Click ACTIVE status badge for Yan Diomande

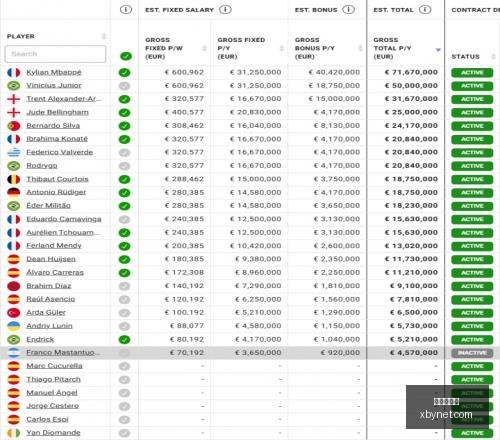pos(472,433)
